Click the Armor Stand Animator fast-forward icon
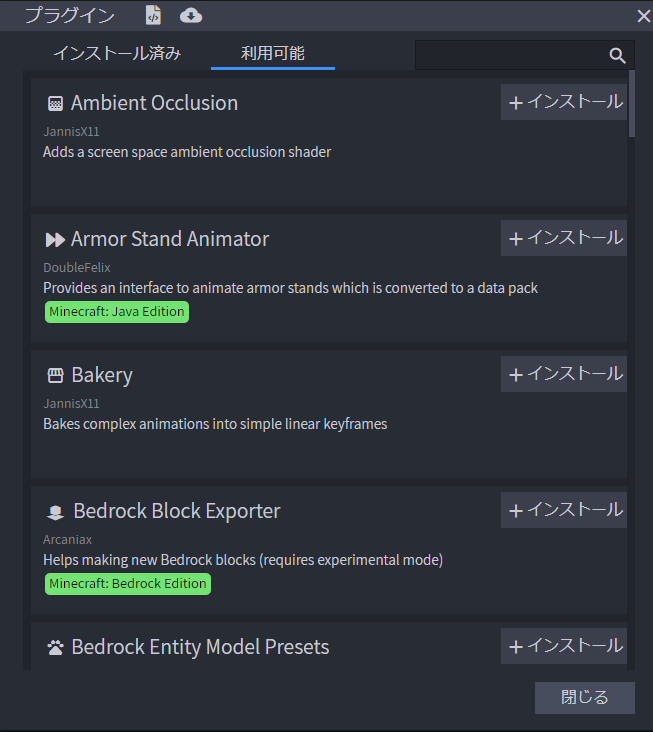This screenshot has height=732, width=653. (x=55, y=239)
